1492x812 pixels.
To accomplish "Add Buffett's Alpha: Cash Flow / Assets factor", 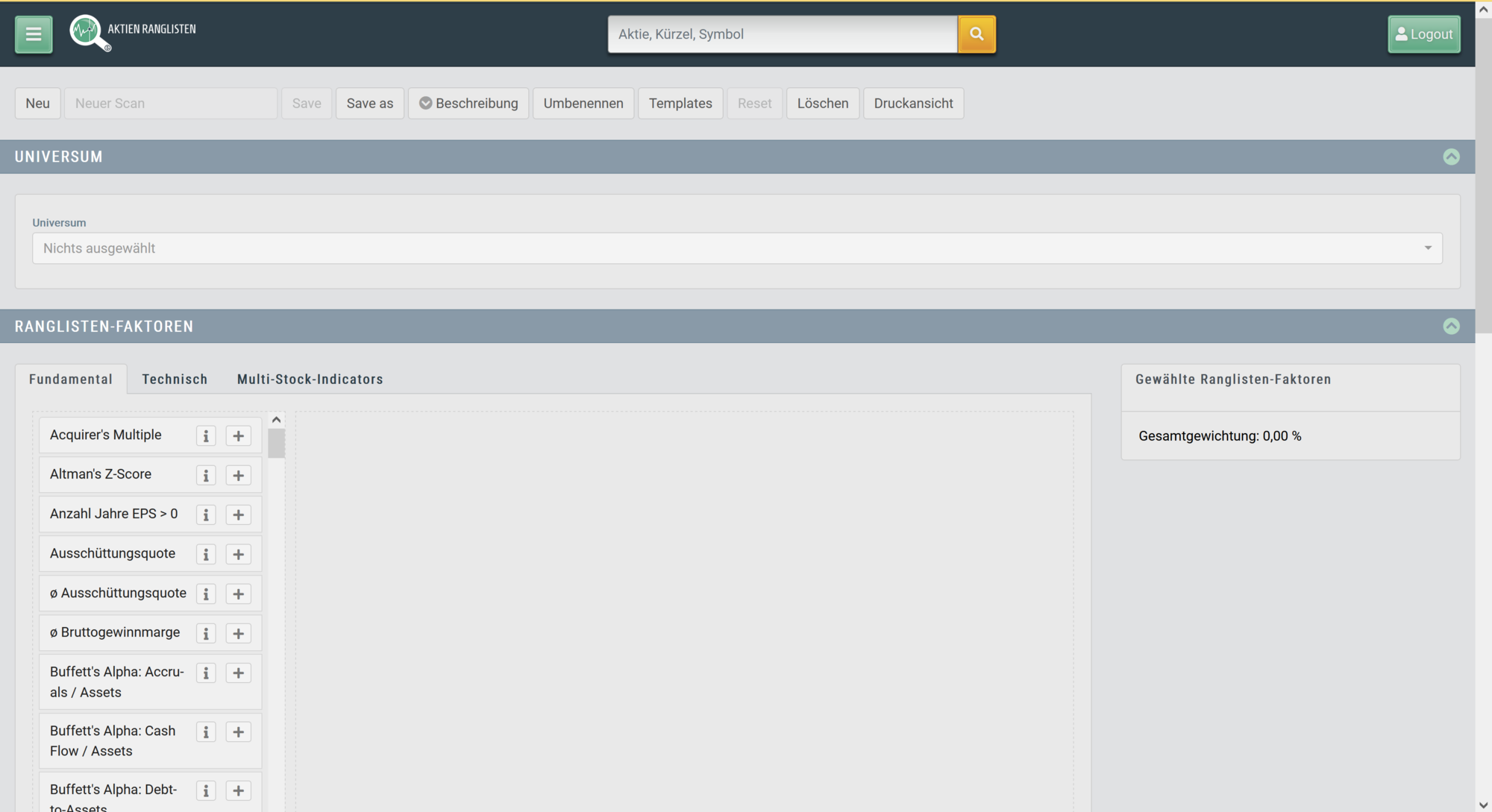I will click(239, 732).
